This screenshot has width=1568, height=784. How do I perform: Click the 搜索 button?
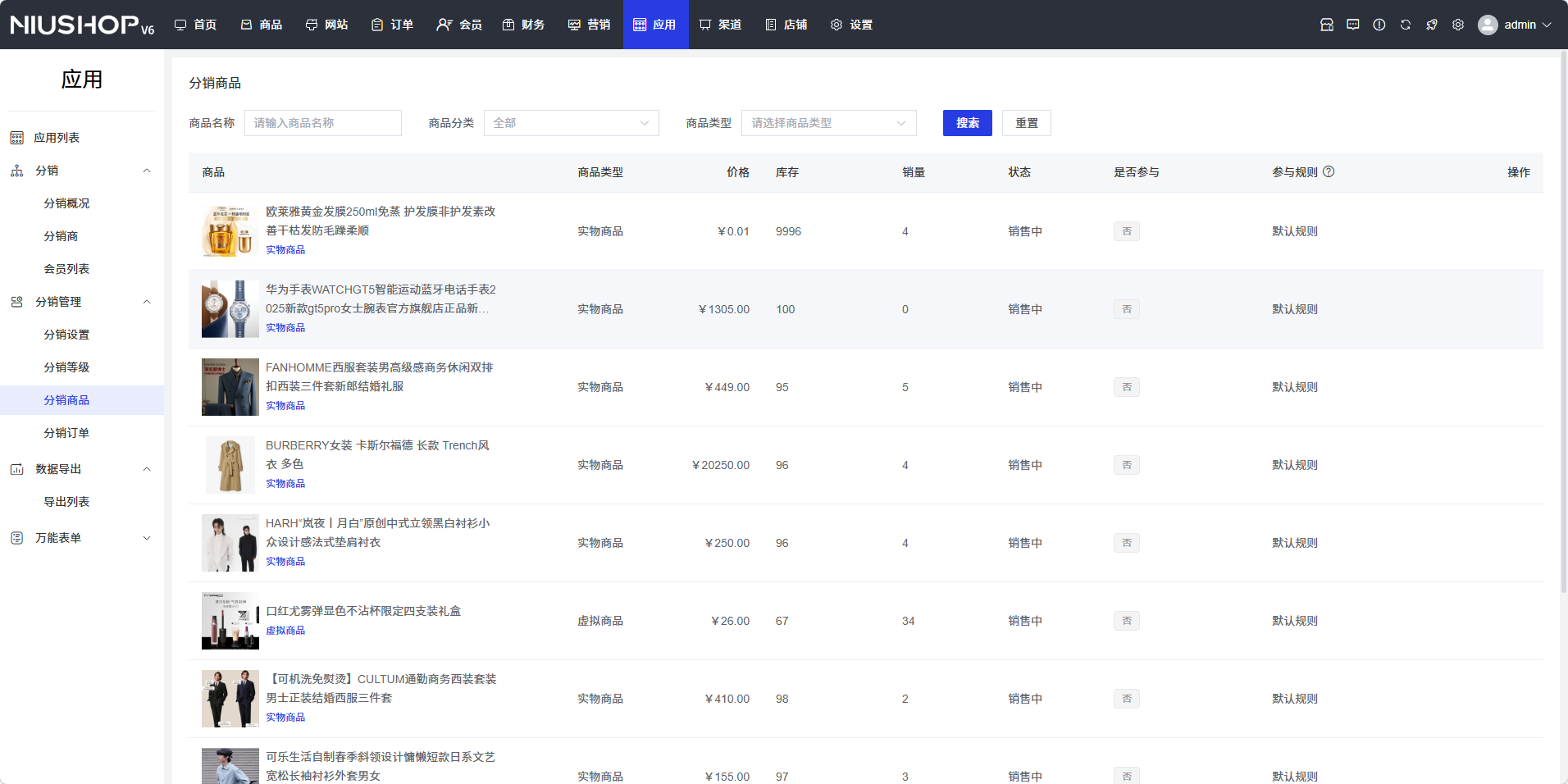point(967,123)
